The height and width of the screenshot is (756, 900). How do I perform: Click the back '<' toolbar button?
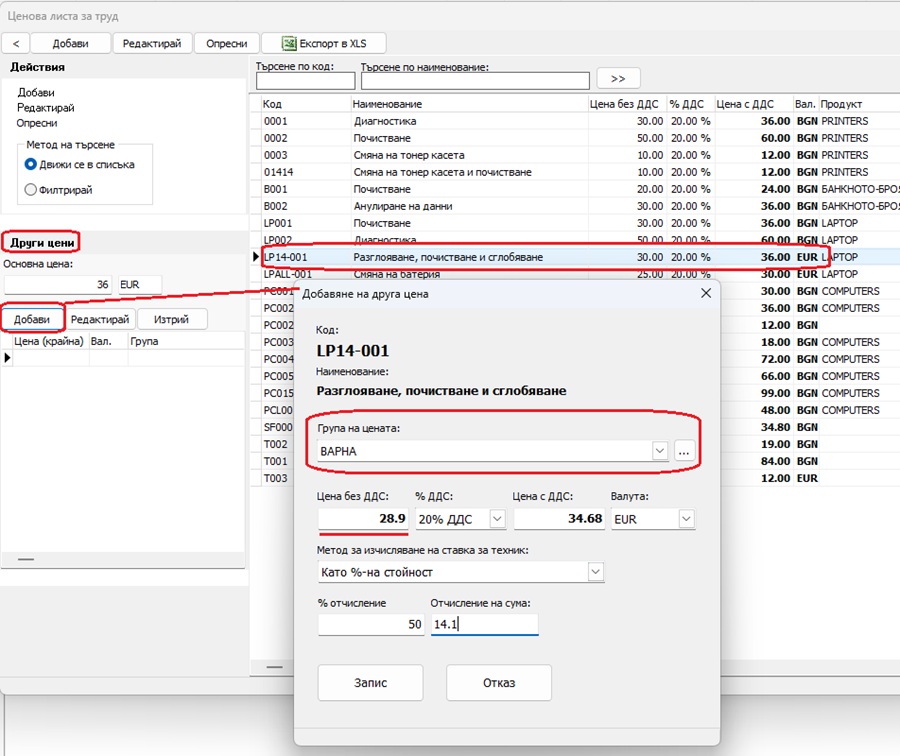16,44
